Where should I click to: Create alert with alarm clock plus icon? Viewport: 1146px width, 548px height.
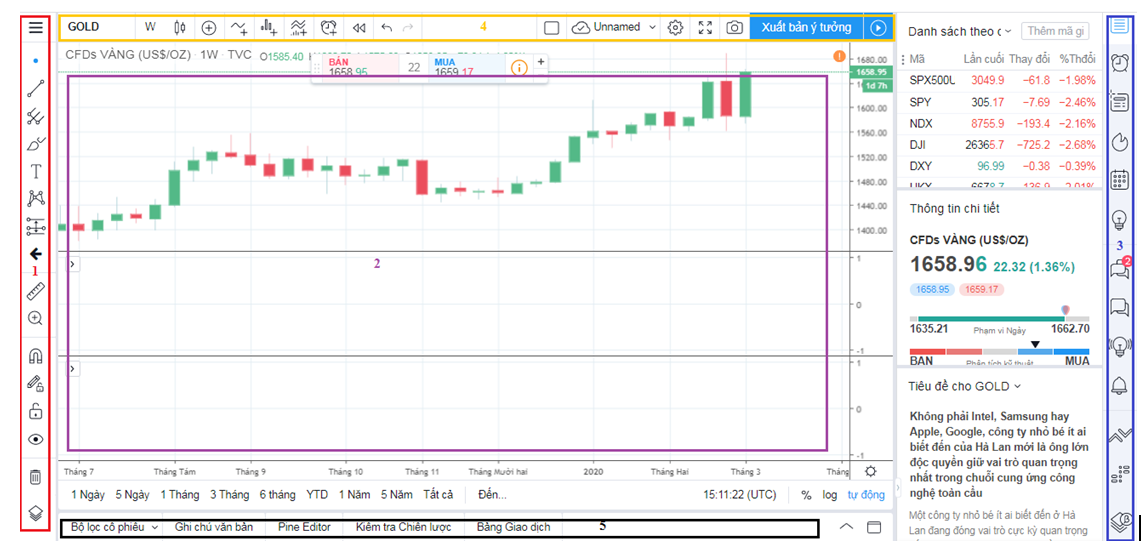pos(329,28)
